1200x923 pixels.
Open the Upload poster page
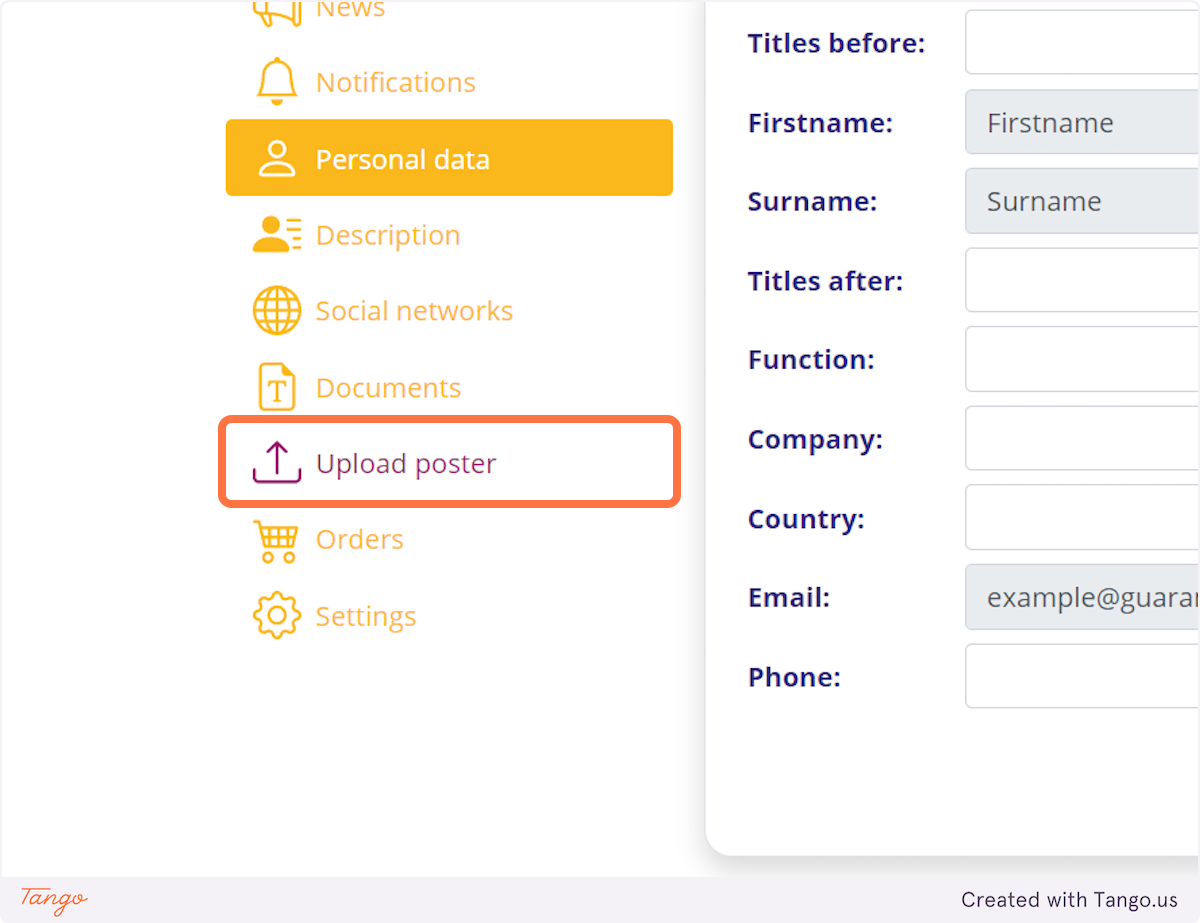(406, 463)
